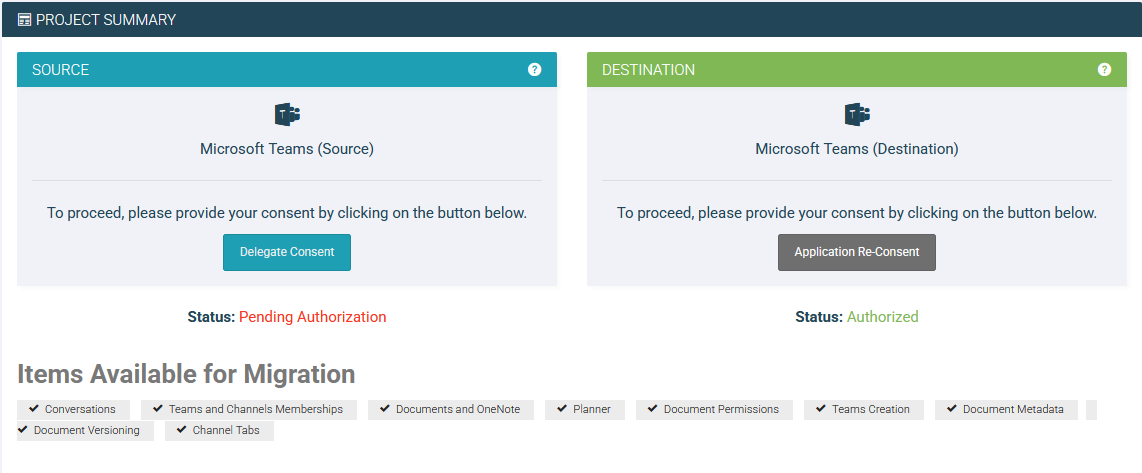Image resolution: width=1142 pixels, height=473 pixels.
Task: Click the Destination panel help question icon
Action: point(1104,70)
